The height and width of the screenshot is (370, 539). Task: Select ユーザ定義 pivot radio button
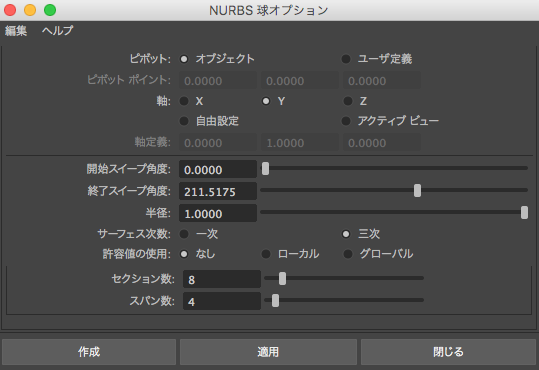click(x=346, y=59)
